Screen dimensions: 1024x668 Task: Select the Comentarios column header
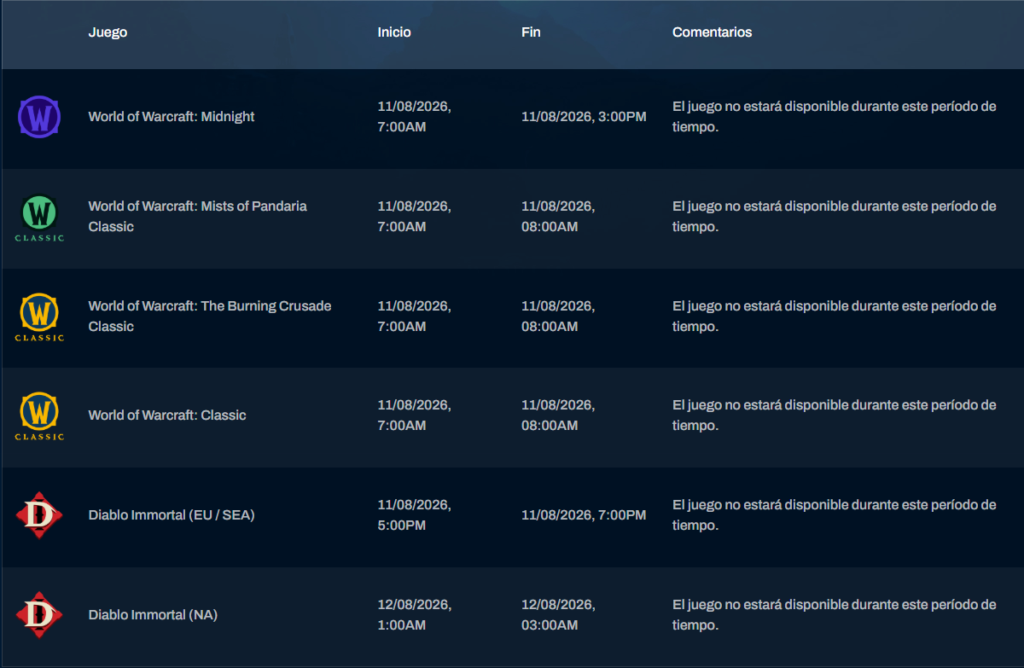712,32
